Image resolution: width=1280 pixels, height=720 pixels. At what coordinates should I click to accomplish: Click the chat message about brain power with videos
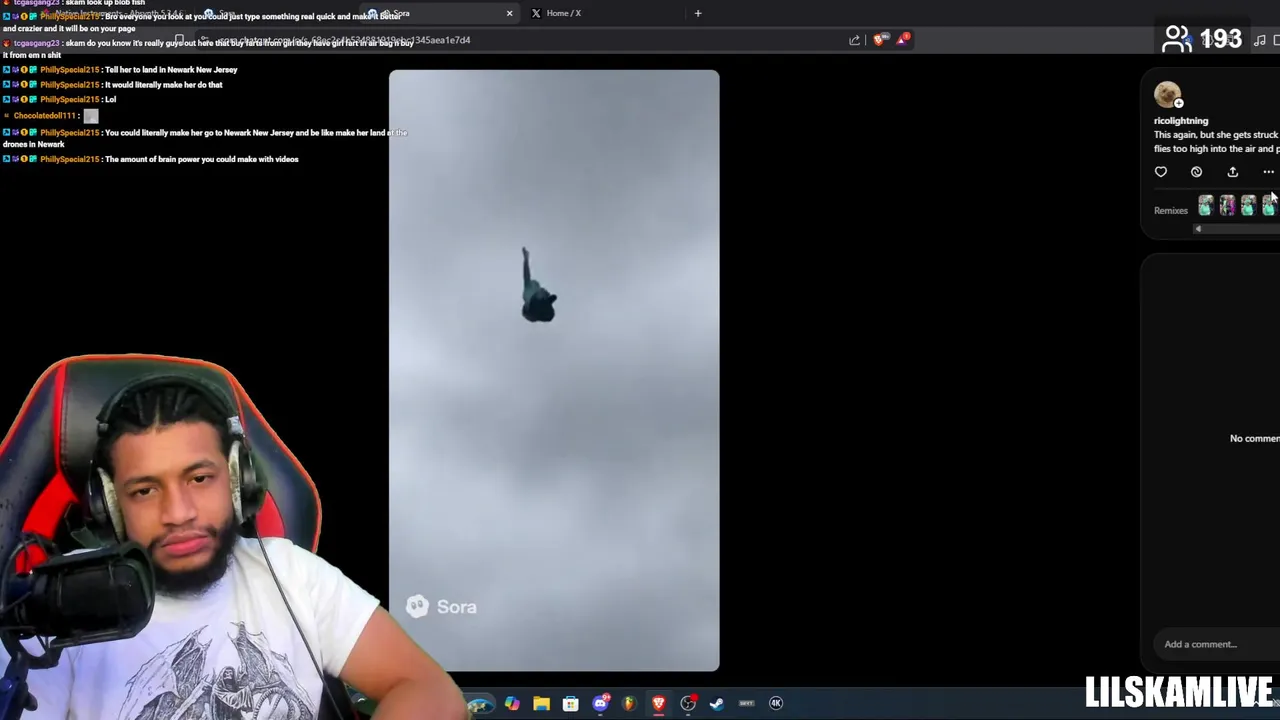point(201,160)
